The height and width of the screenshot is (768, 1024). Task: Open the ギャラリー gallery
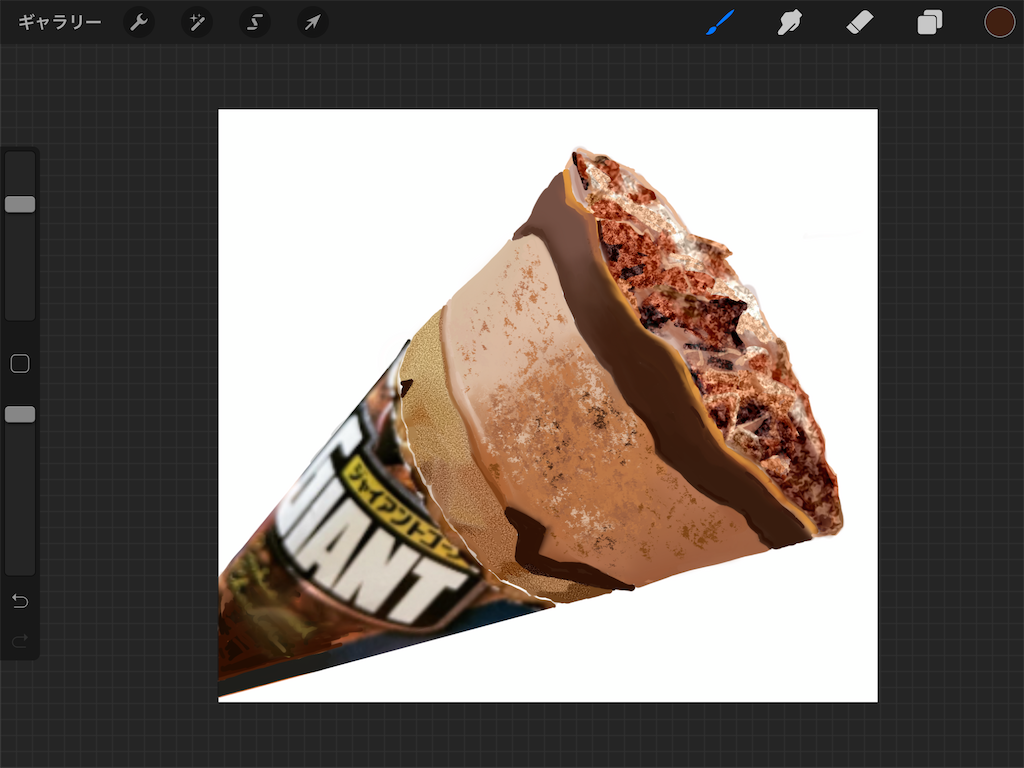[x=59, y=22]
